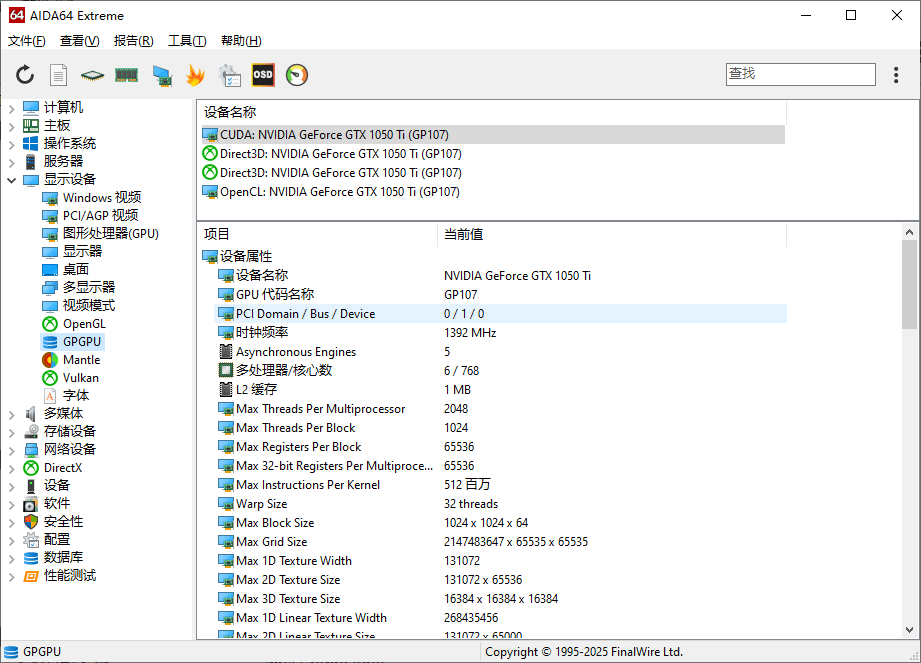921x663 pixels.
Task: Click the CPU chip toolbar icon
Action: (x=93, y=75)
